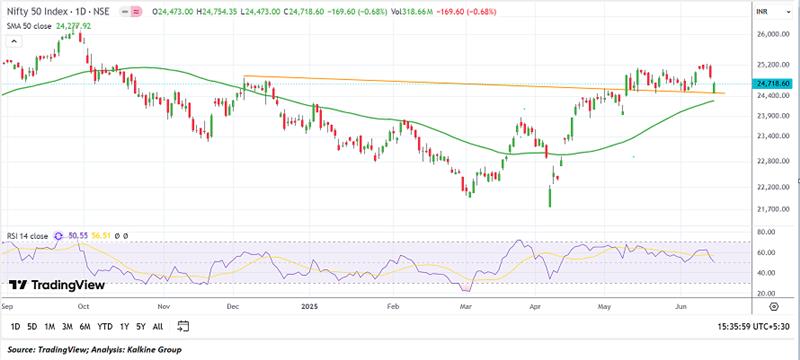
Task: Click the RSI 60.00 axis label
Action: point(766,252)
